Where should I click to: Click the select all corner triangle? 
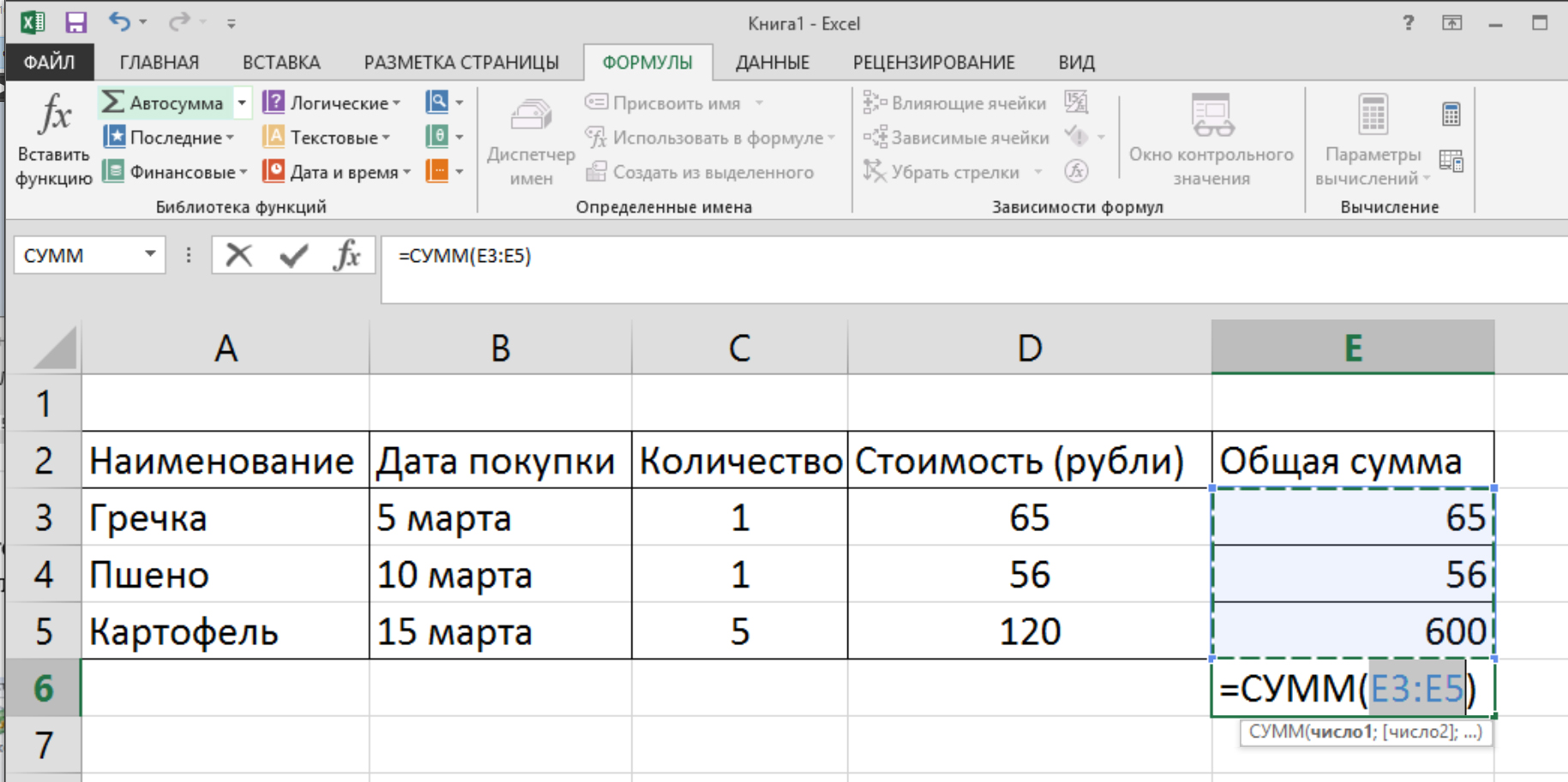click(x=55, y=348)
